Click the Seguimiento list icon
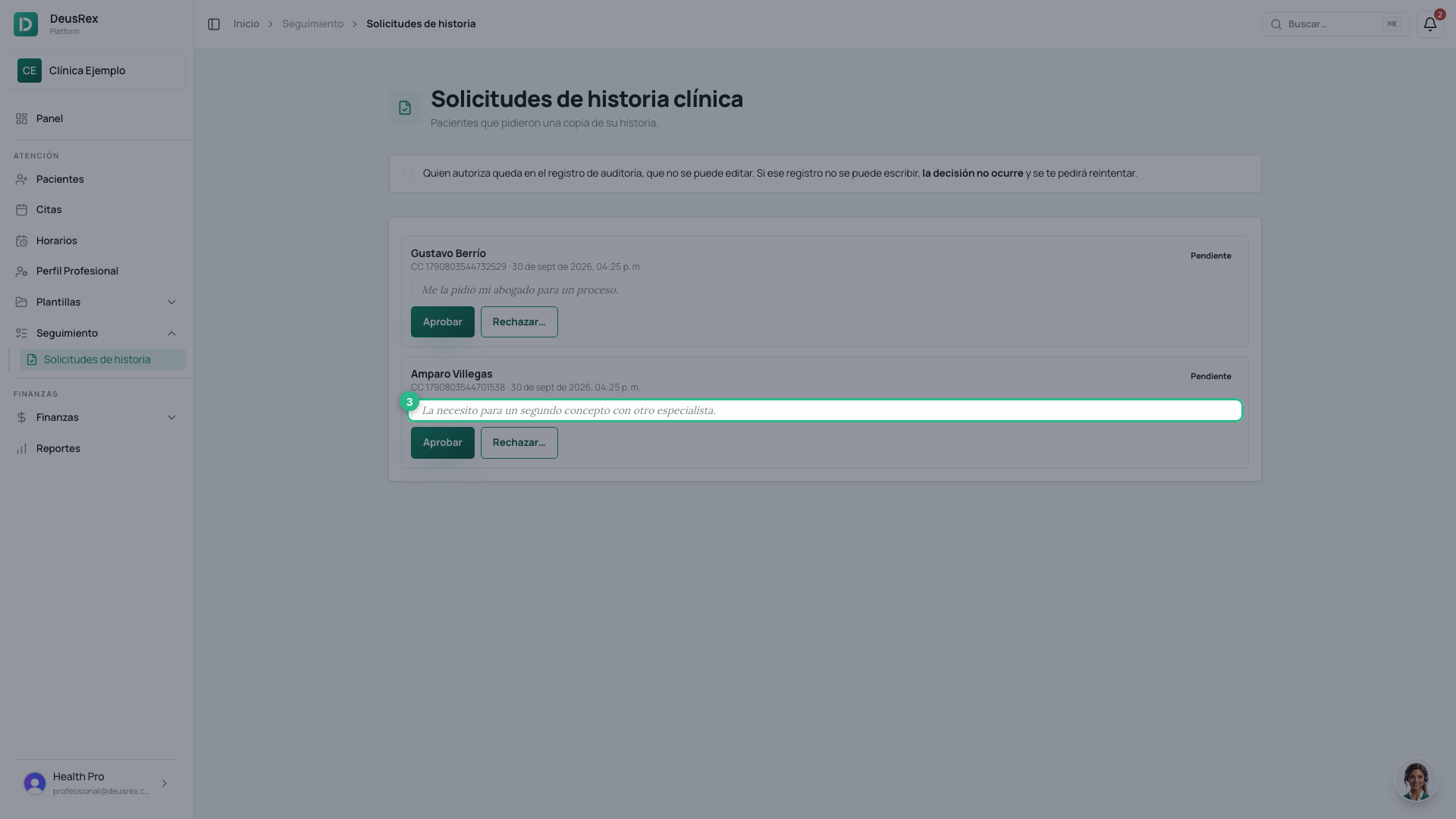Viewport: 1456px width, 819px height. pos(21,334)
